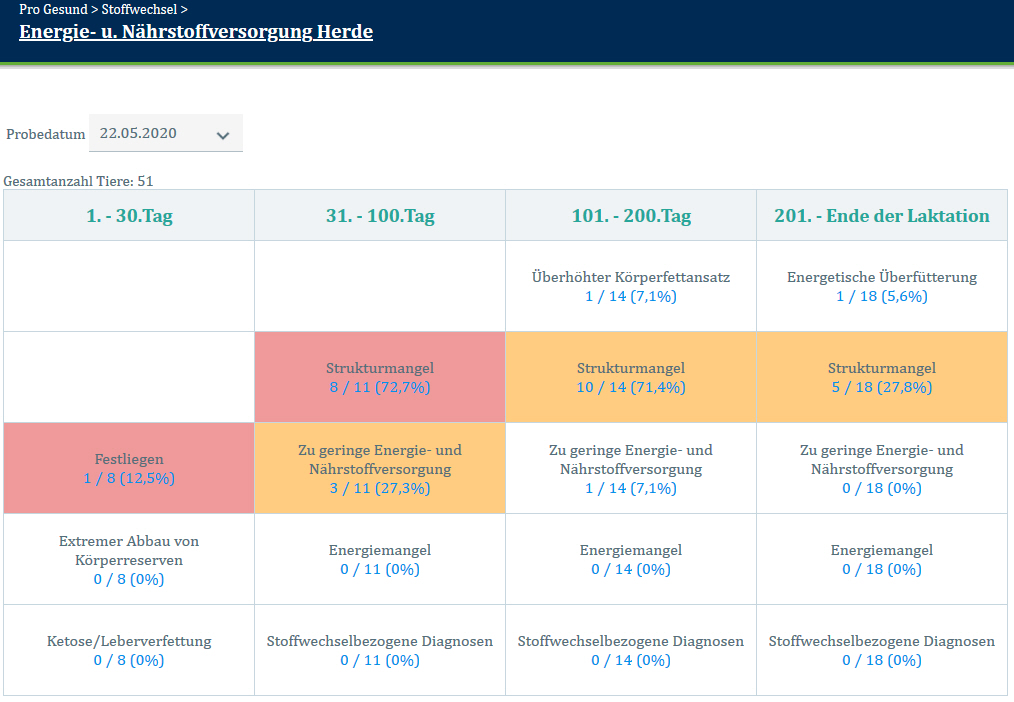Click Stoffwechselbezogene Diagnosen 0 / 18 (0%)
The image size is (1014, 702).
pos(882,660)
